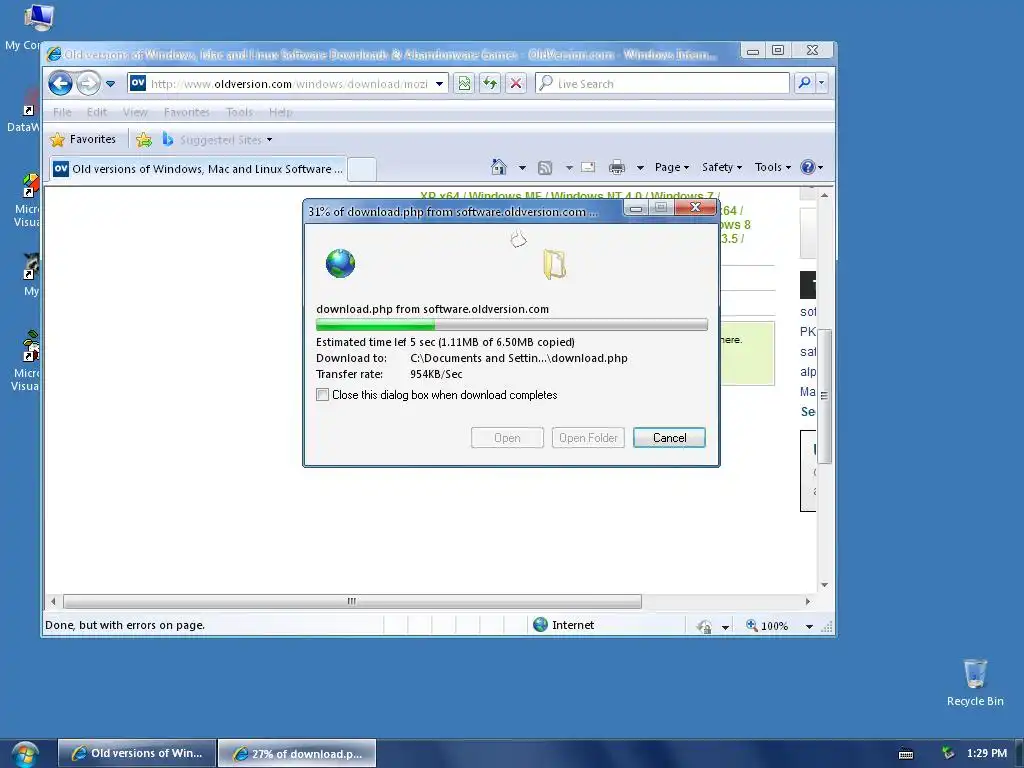Screen dimensions: 1024x768
Task: Click the 1:29 PM clock
Action: click(x=987, y=753)
